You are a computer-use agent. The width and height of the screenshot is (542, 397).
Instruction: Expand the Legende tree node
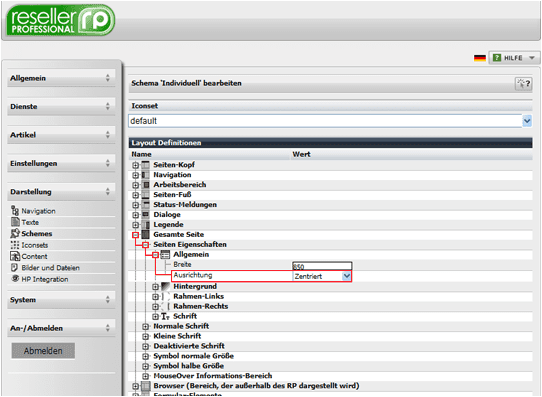[x=136, y=225]
